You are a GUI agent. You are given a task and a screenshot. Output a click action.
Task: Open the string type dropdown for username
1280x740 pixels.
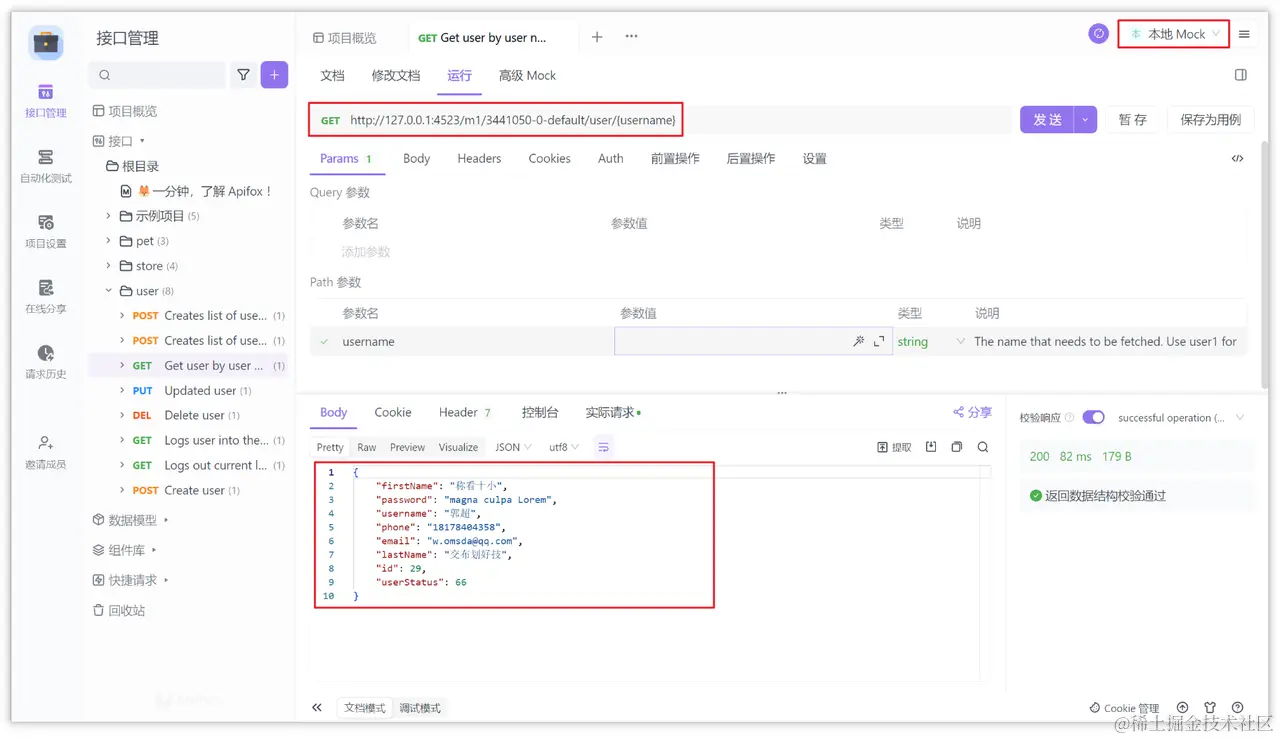pos(931,341)
